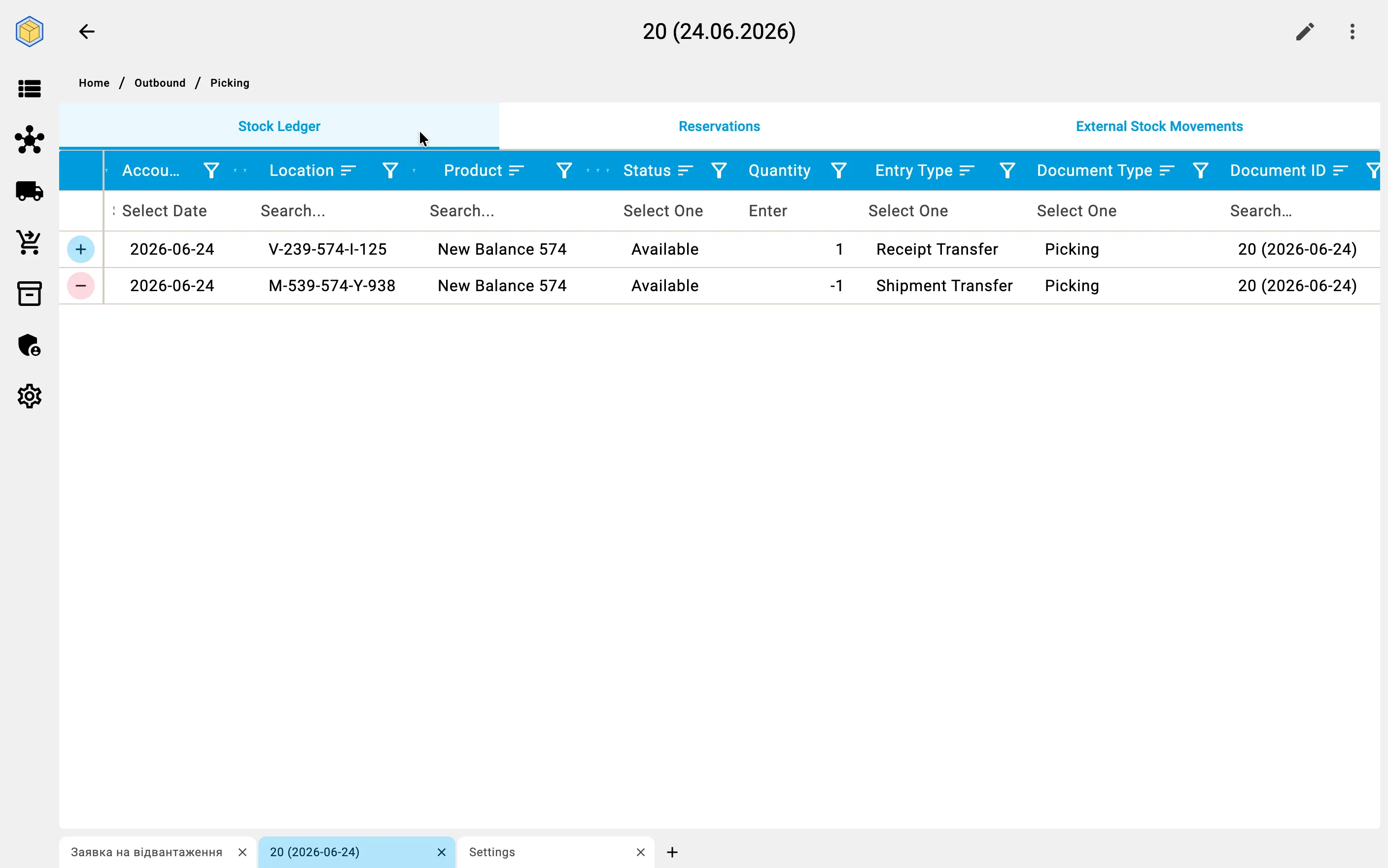Viewport: 1388px width, 868px height.
Task: Add a new tab with plus button
Action: pyautogui.click(x=672, y=852)
